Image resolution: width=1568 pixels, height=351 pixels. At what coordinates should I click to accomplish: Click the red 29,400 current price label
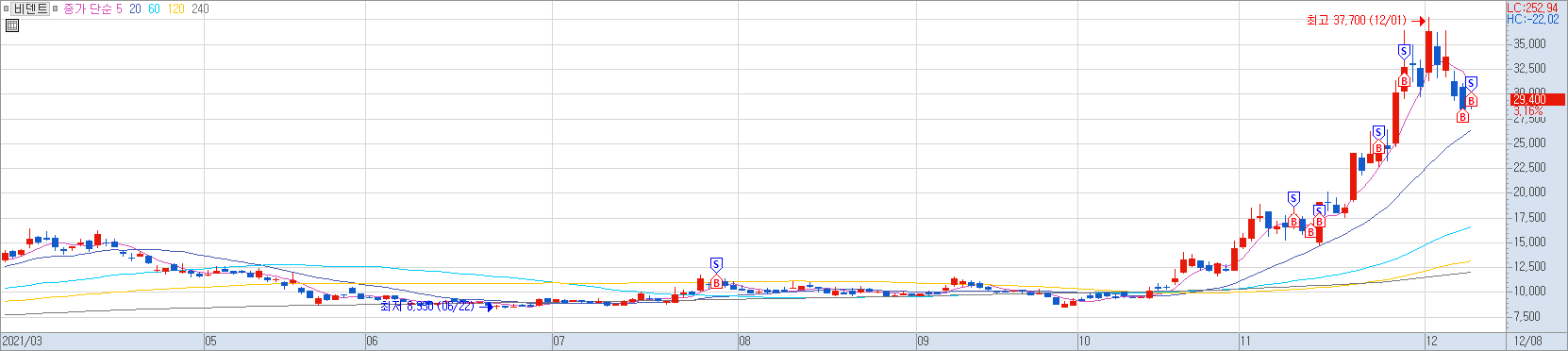pos(1537,99)
